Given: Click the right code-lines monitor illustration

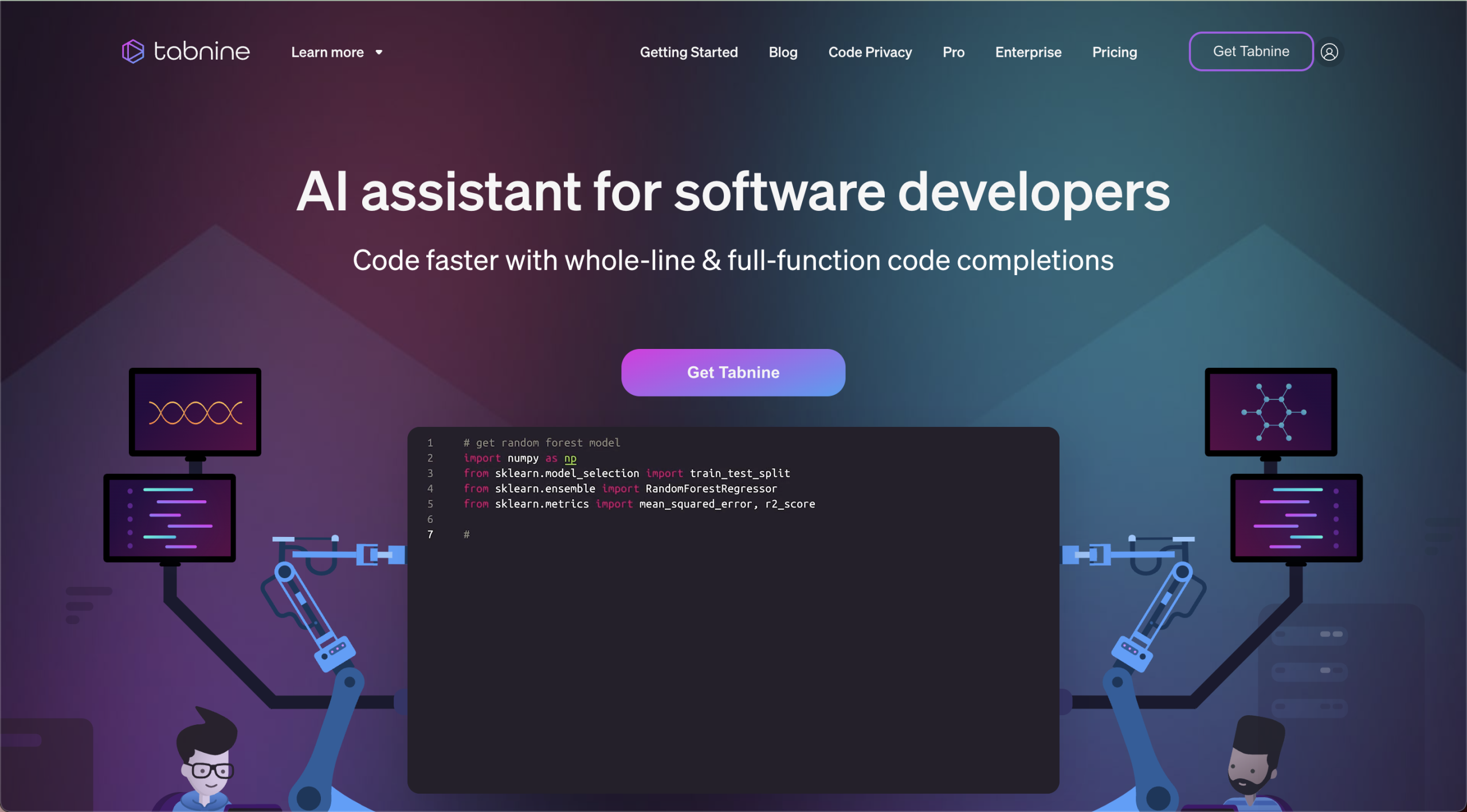Looking at the screenshot, I should tap(1296, 518).
